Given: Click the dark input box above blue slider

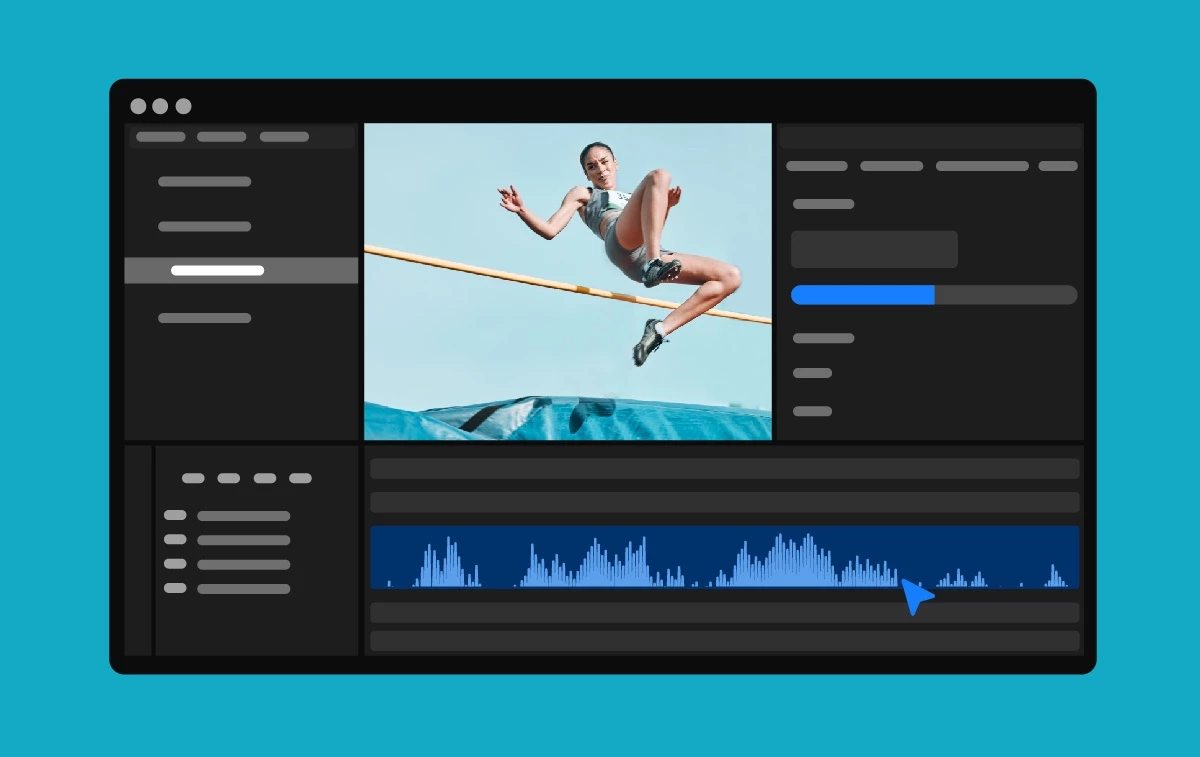Looking at the screenshot, I should 874,249.
